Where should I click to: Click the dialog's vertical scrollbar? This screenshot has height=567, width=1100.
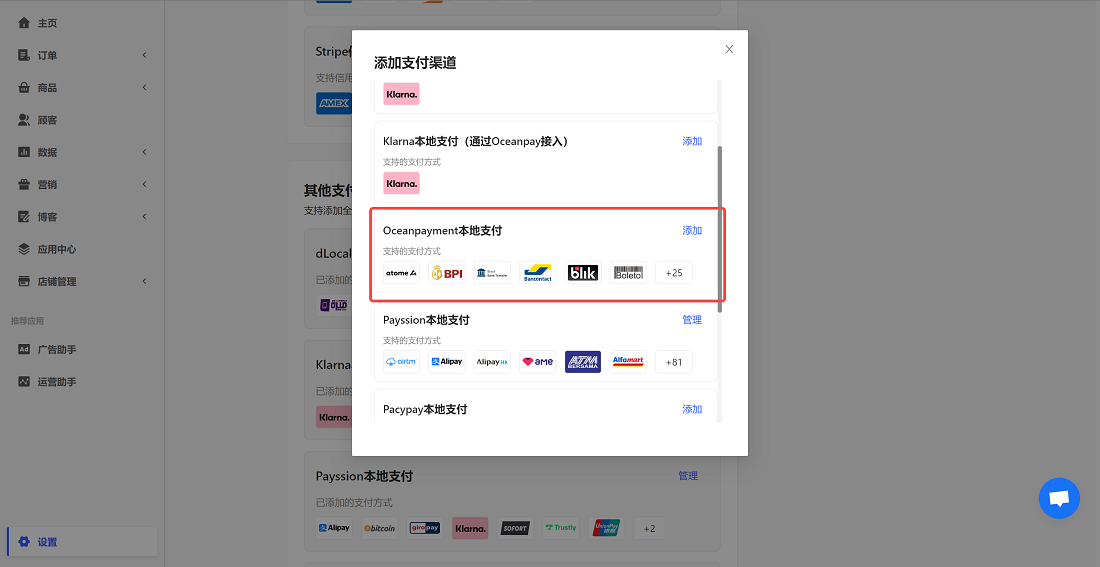point(719,228)
